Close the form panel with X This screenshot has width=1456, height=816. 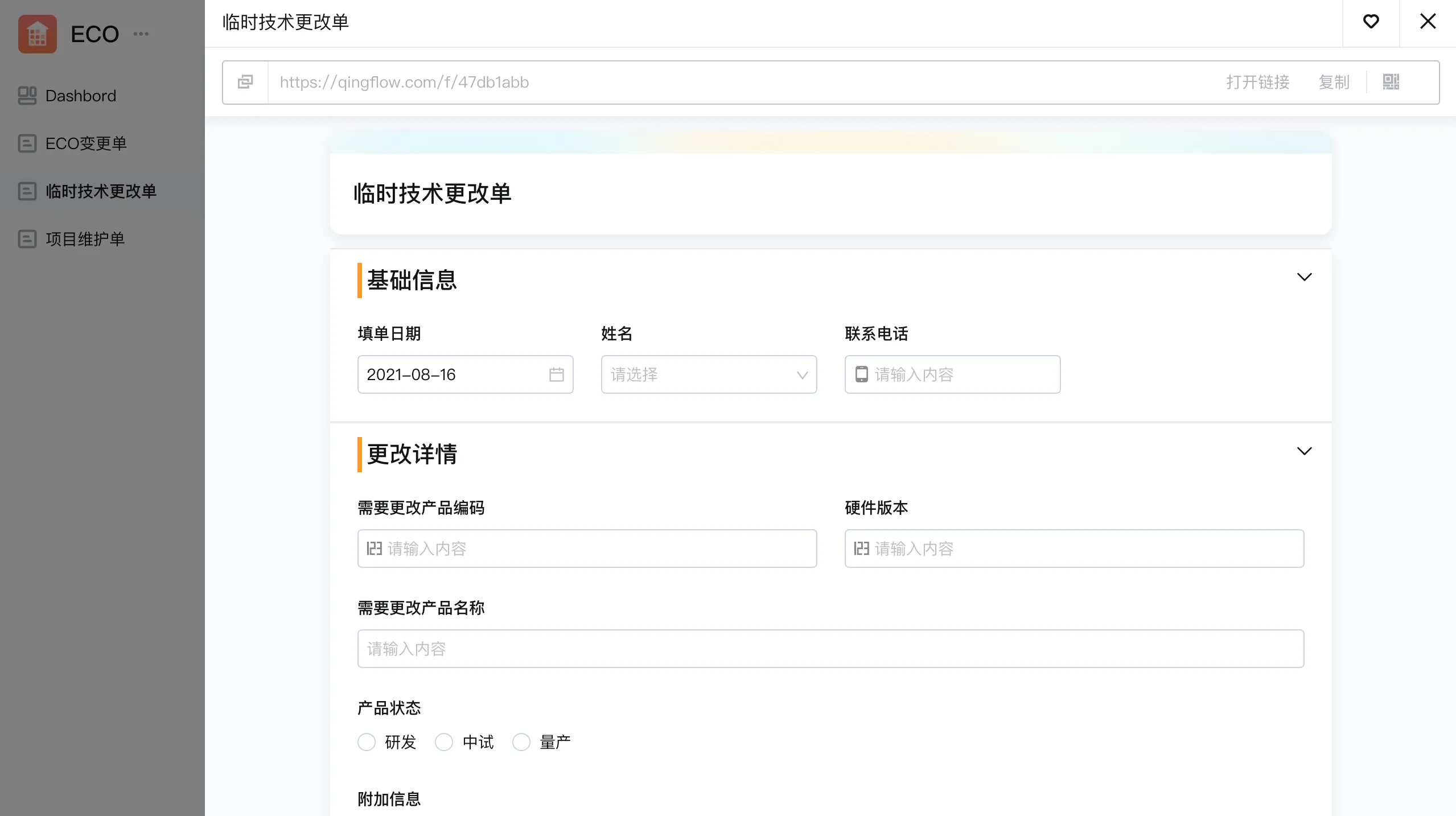pos(1428,22)
